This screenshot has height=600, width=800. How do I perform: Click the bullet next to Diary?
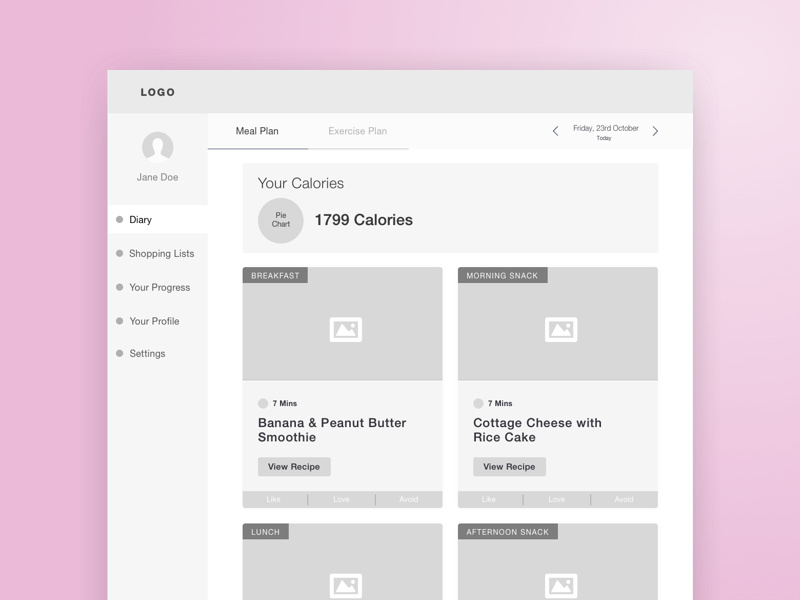pyautogui.click(x=119, y=219)
